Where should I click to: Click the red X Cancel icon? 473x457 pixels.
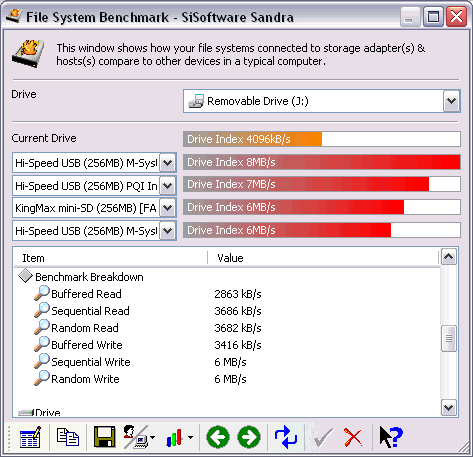point(353,437)
